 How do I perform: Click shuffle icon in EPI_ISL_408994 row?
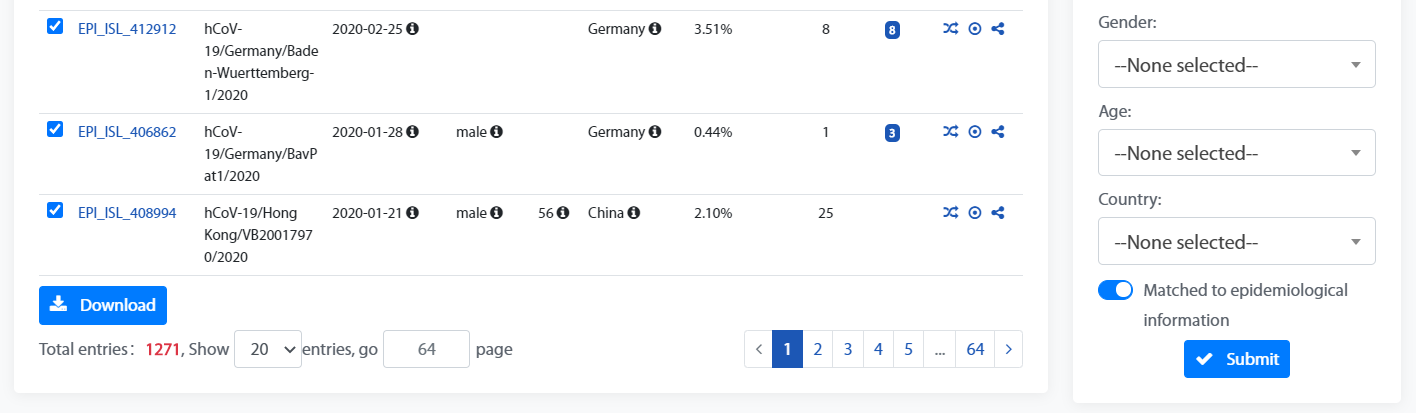coord(950,212)
